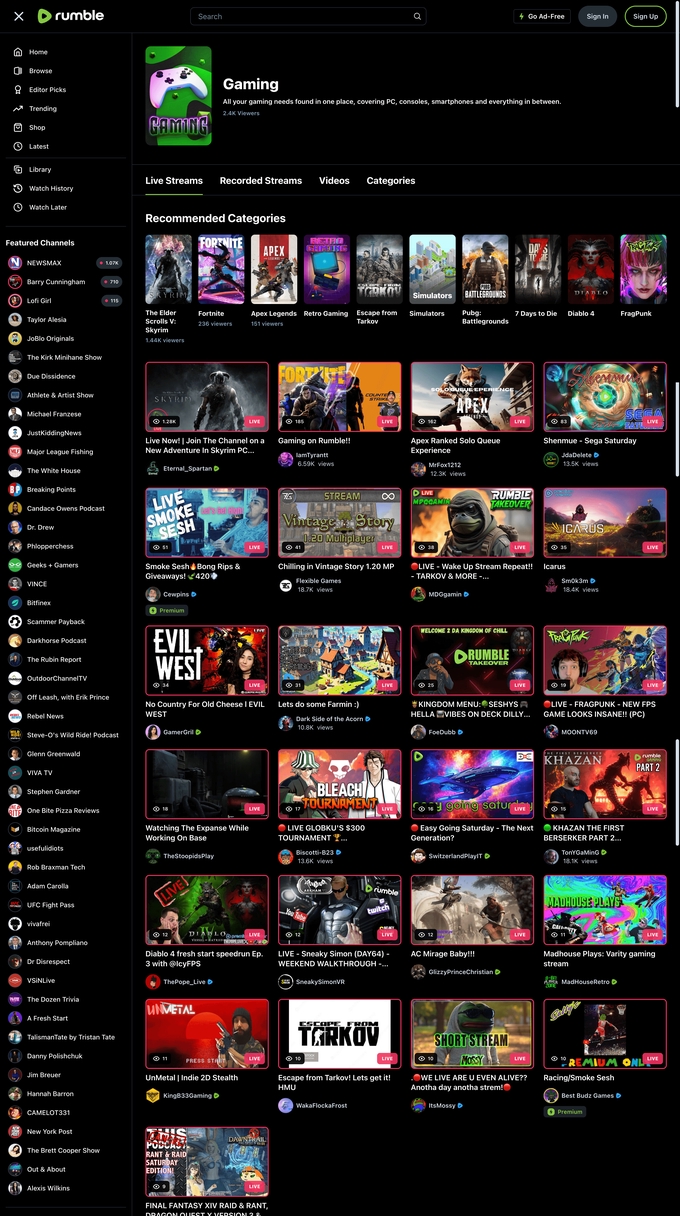The image size is (680, 1216).
Task: Open Lofi Girl channel avatar
Action: [15, 301]
